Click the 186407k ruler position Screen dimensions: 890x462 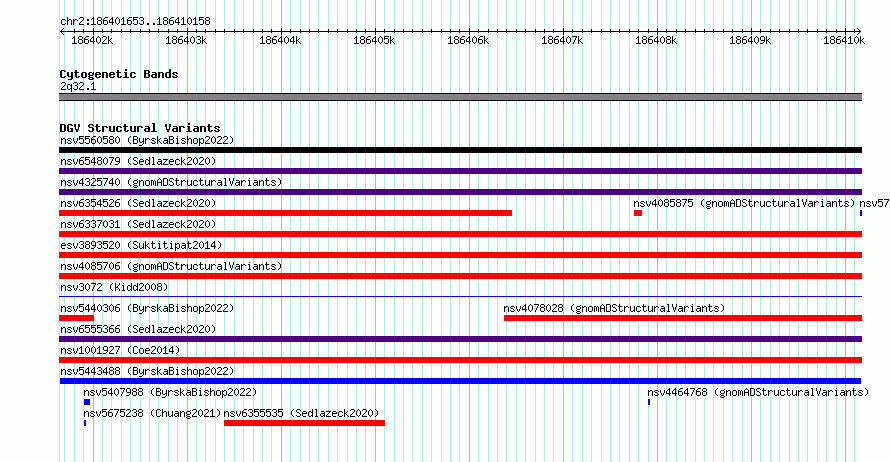[x=562, y=40]
